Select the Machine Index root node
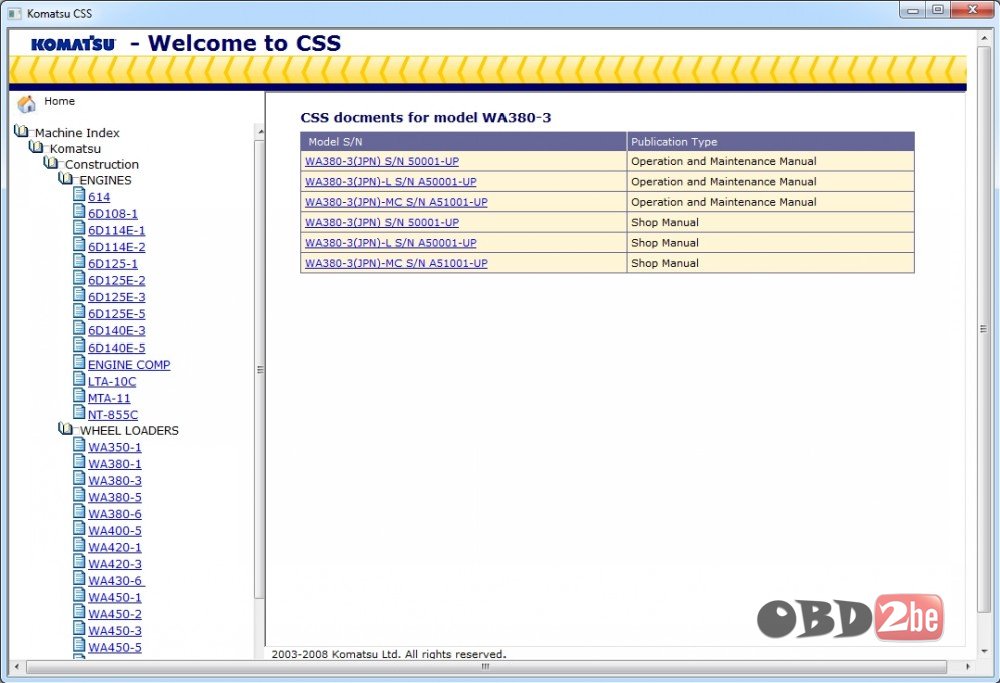The height and width of the screenshot is (683, 1000). (x=77, y=133)
